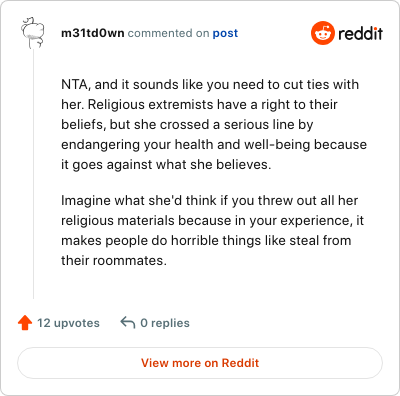
Task: Click the orange upvote arrow icon
Action: pyautogui.click(x=25, y=323)
